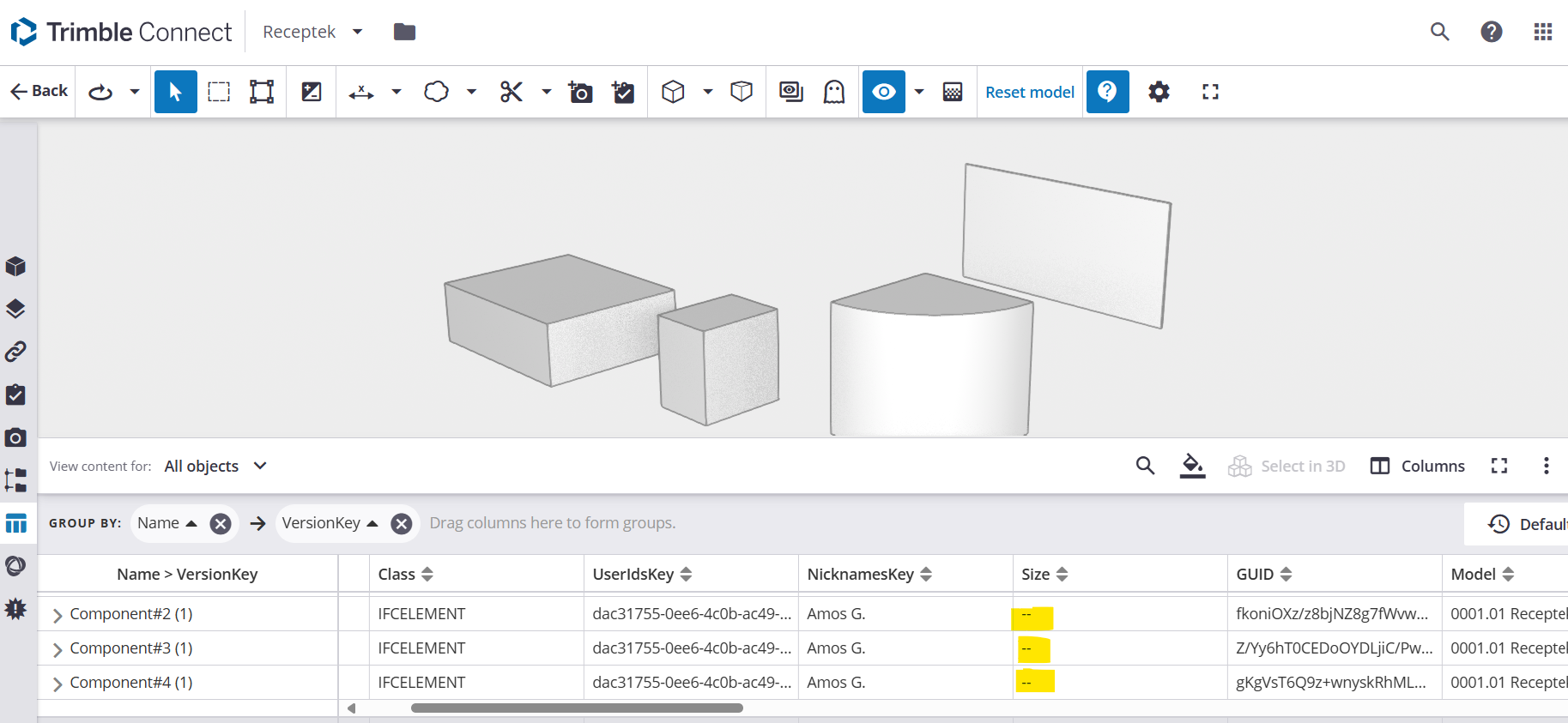1568x723 pixels.
Task: Toggle the eye visibility button
Action: (884, 92)
